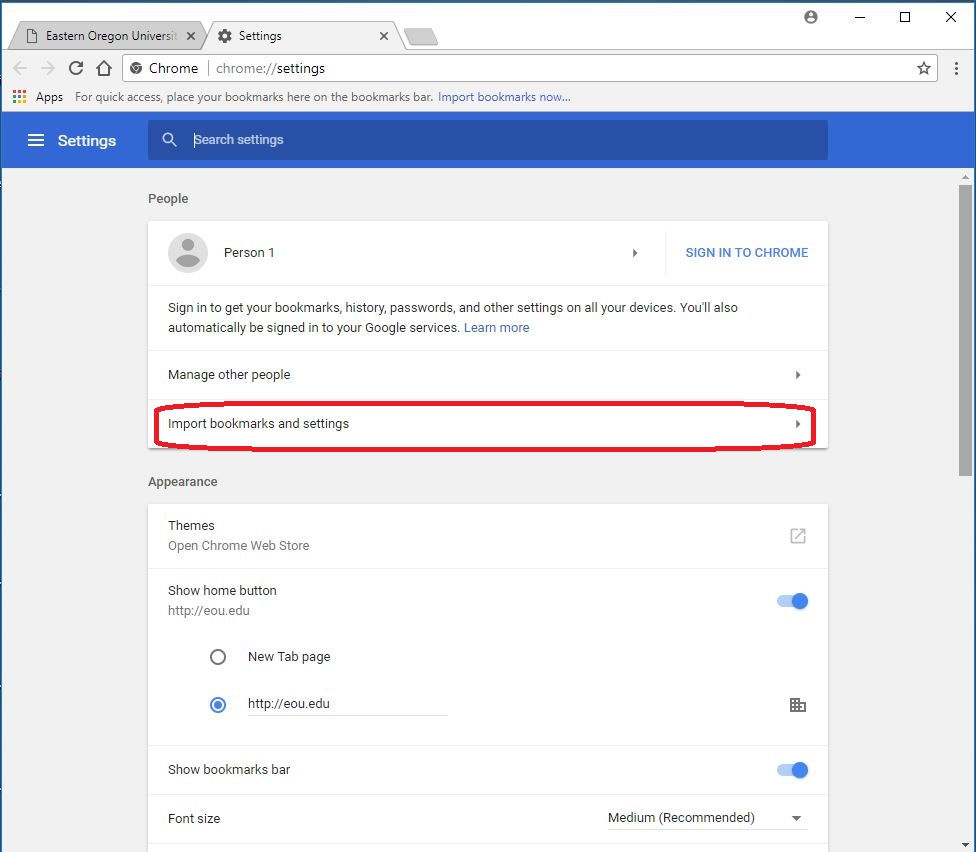The image size is (976, 852).
Task: Click the Sign in to Chrome button
Action: 746,253
